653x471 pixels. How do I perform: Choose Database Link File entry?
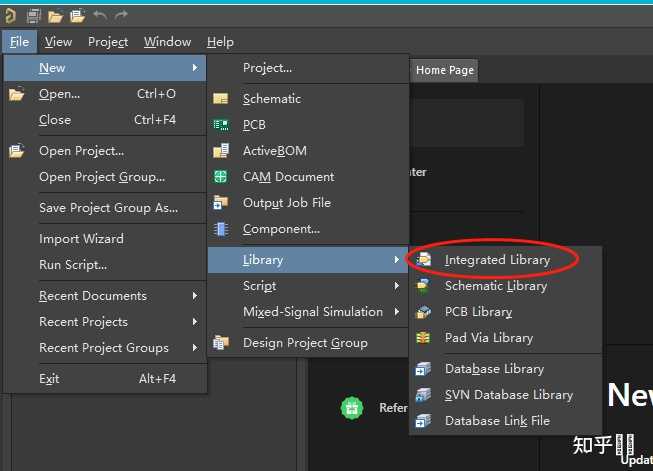(506, 421)
